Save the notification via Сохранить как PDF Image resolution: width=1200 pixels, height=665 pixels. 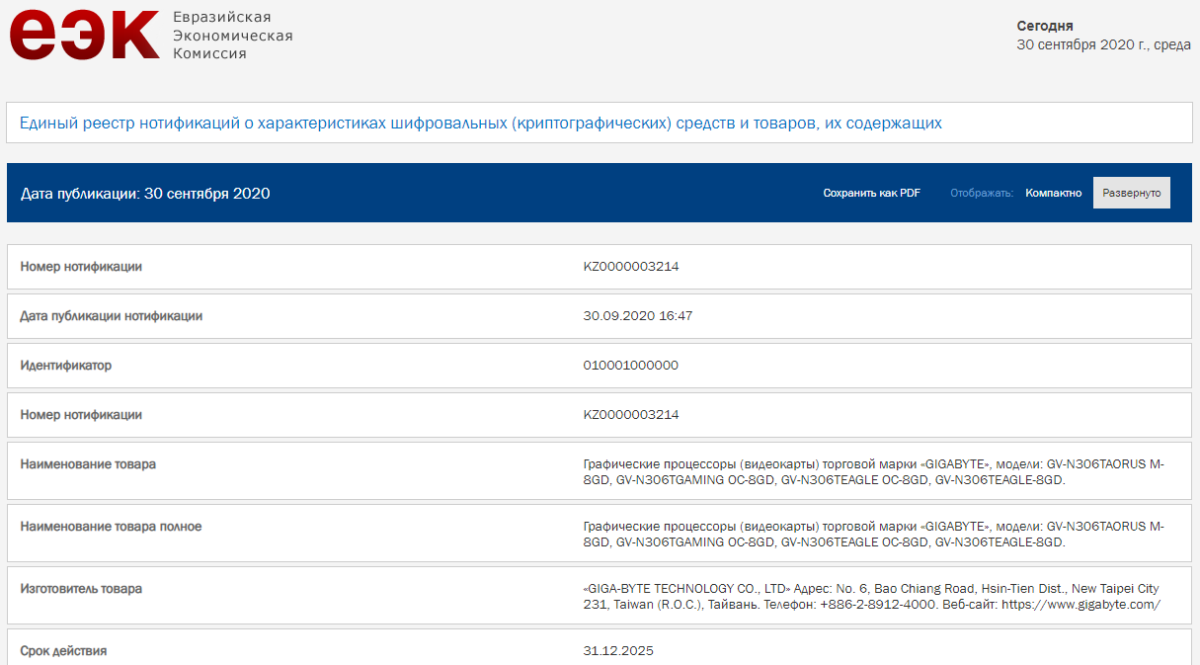pos(871,193)
